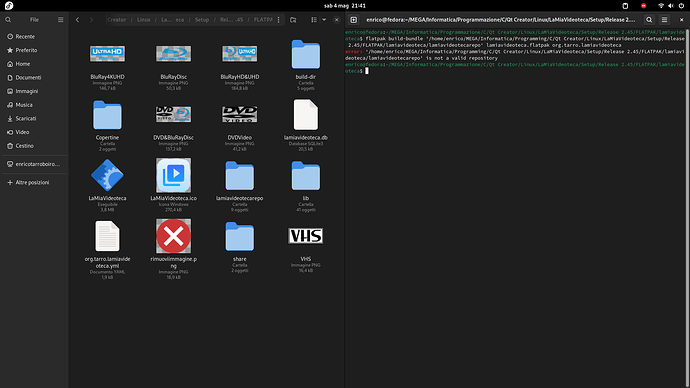Open the power menu icon in the top bar
690x388 pixels.
click(x=681, y=6)
